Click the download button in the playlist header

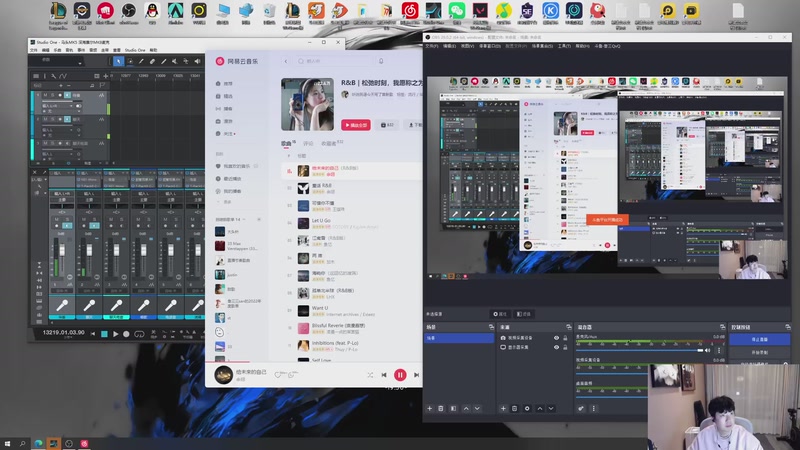coord(414,124)
